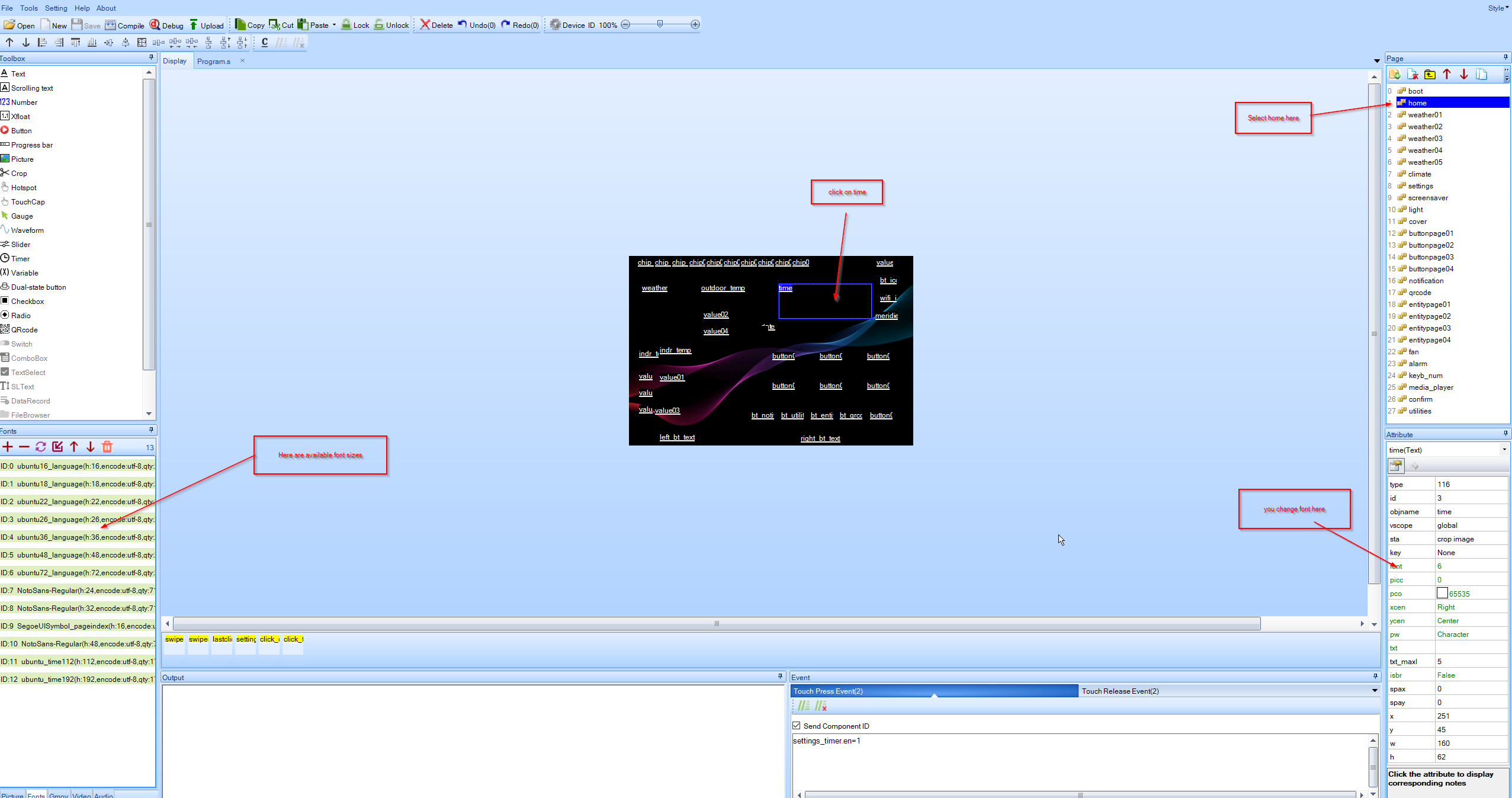The width and height of the screenshot is (1512, 798).
Task: Click the Lock component icon
Action: (346, 25)
